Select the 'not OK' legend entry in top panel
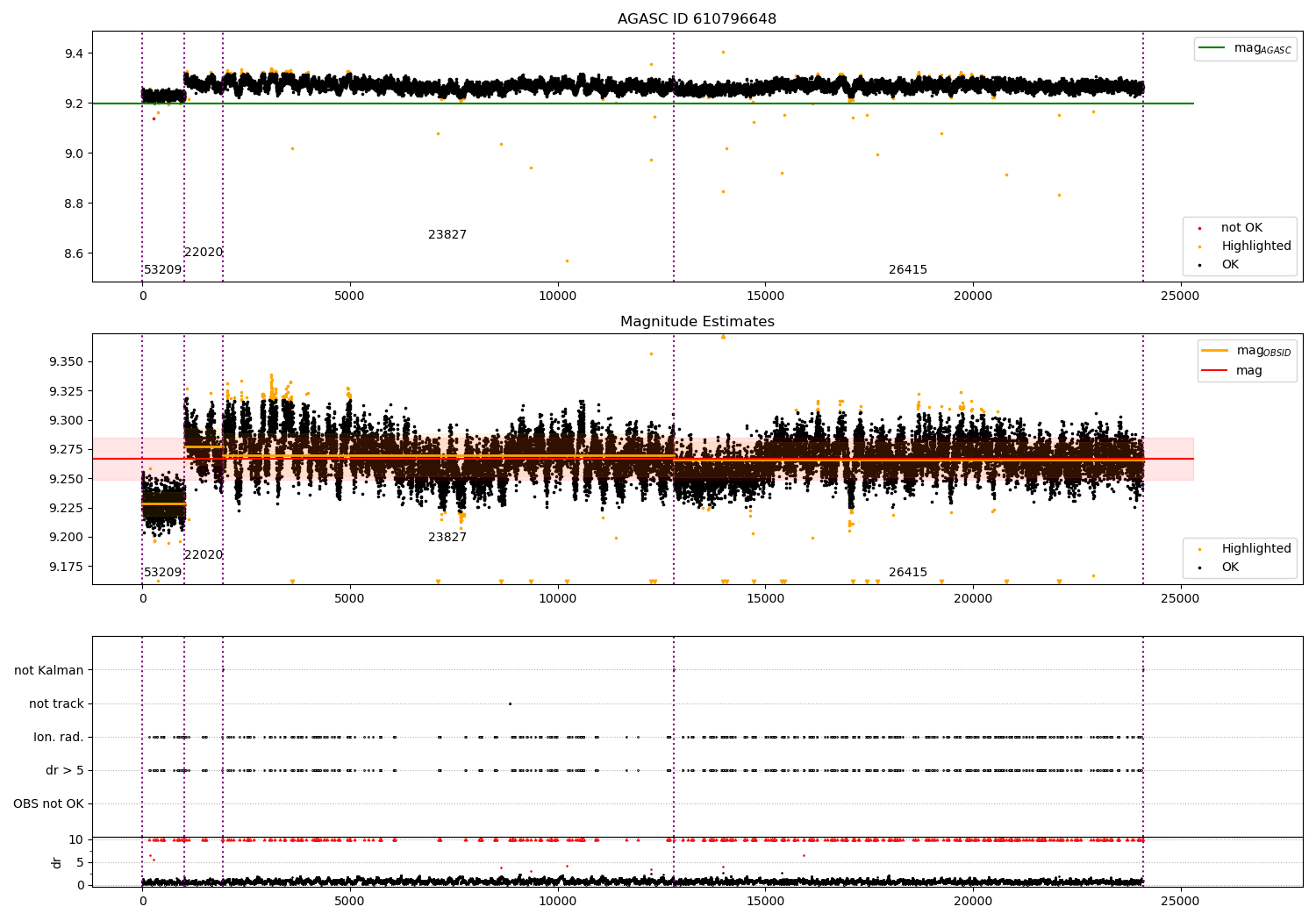 pos(1241,228)
